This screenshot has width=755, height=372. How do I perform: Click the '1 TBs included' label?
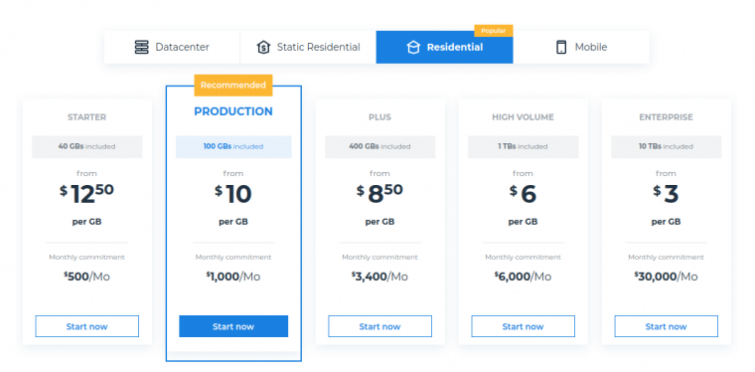click(523, 146)
